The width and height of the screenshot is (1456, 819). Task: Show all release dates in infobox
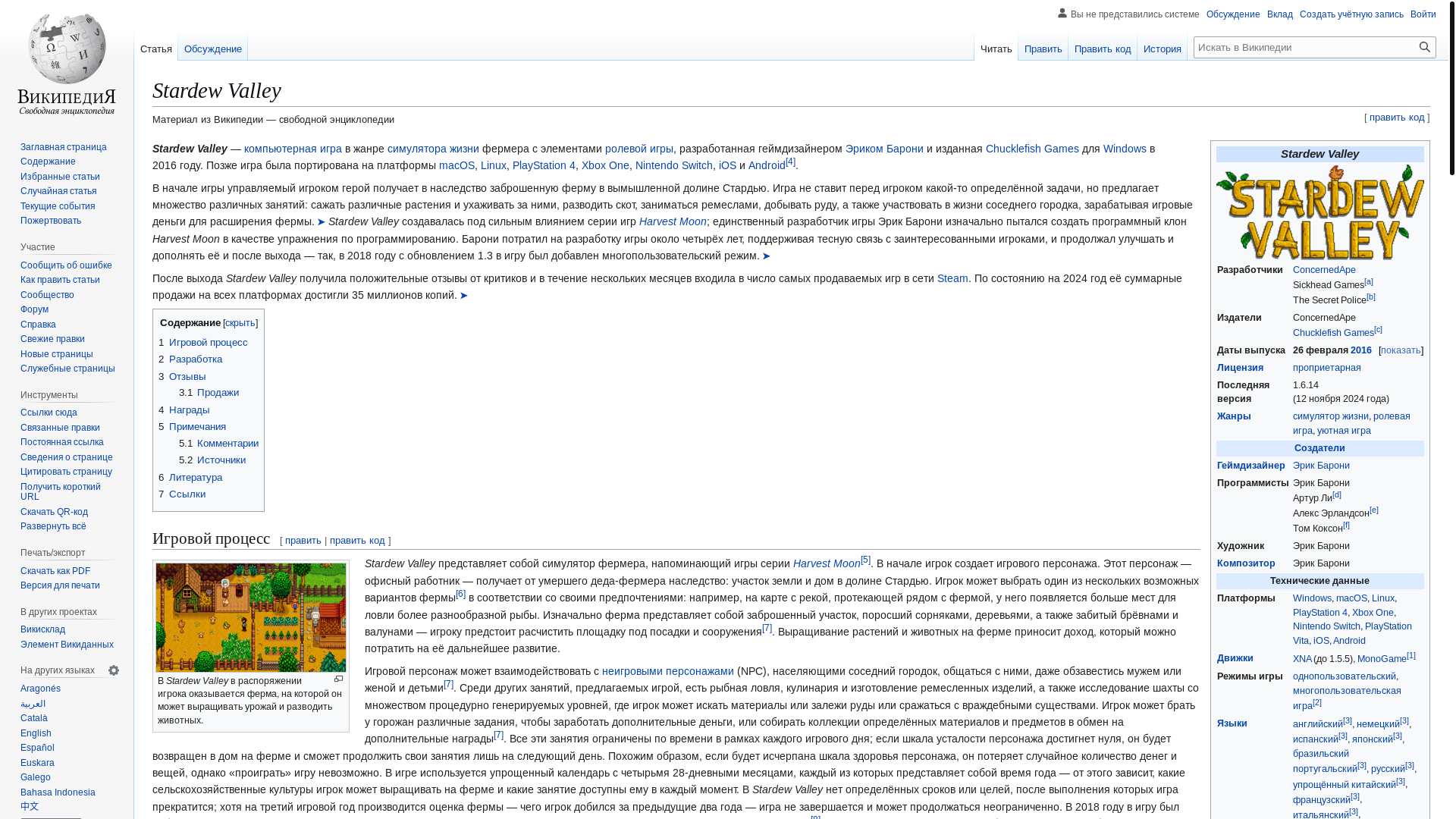(1401, 350)
